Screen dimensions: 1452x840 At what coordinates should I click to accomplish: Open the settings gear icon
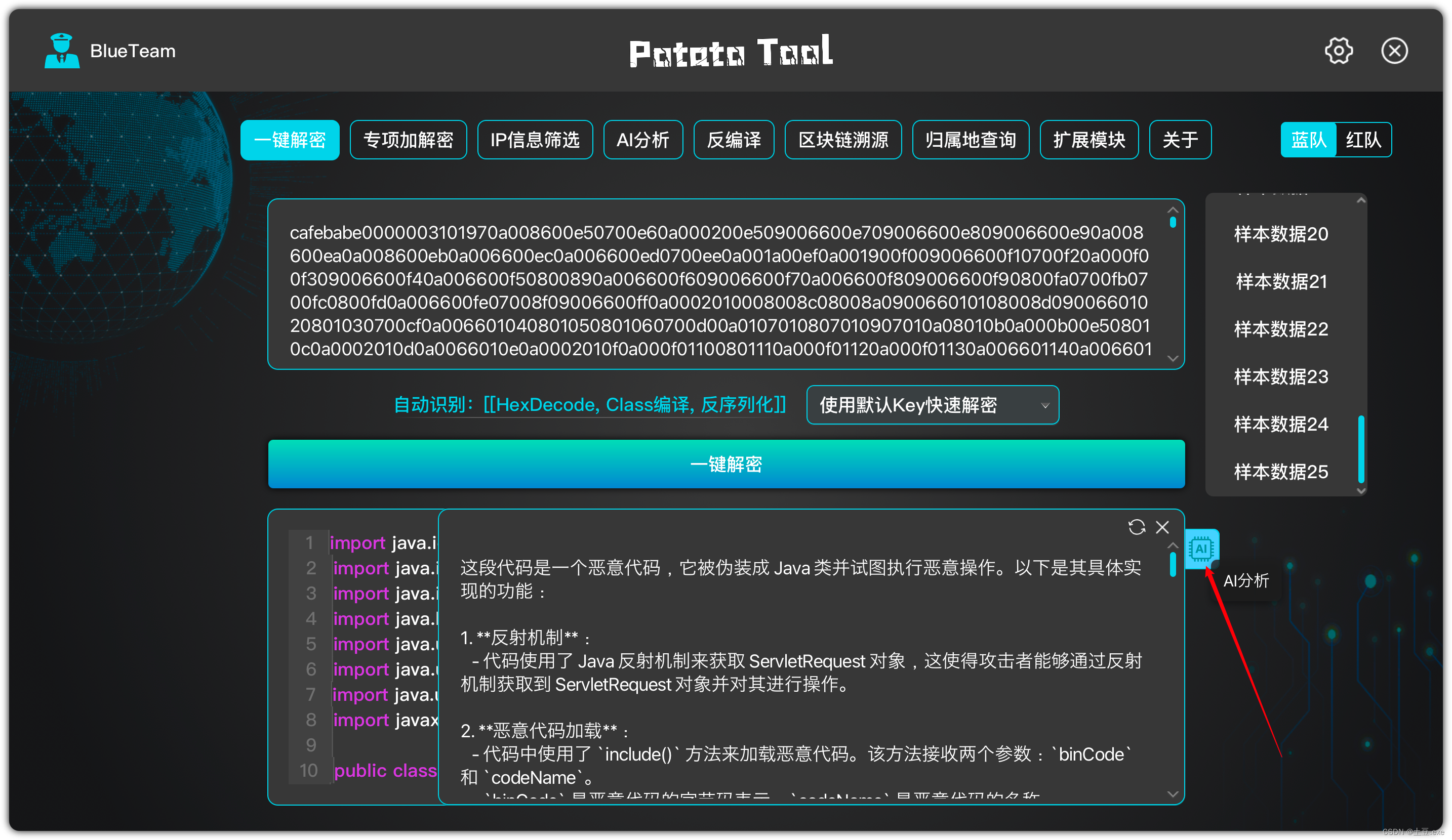point(1338,51)
